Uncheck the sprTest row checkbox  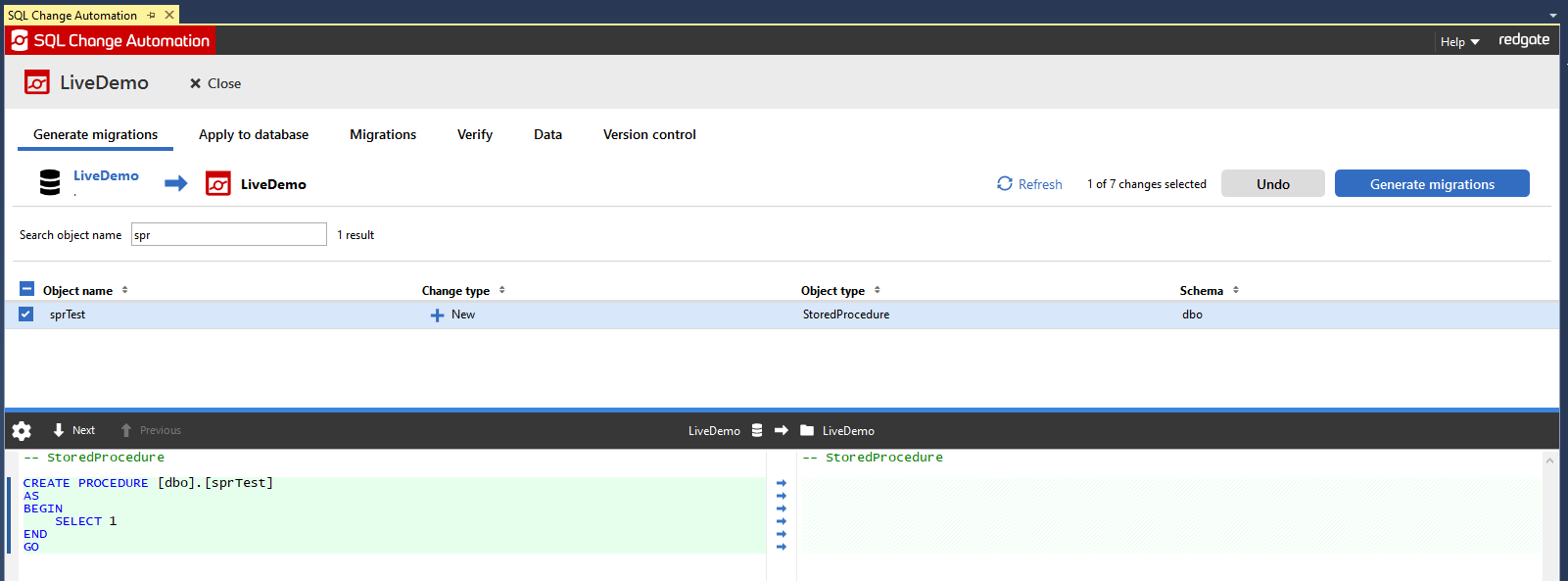pos(26,315)
